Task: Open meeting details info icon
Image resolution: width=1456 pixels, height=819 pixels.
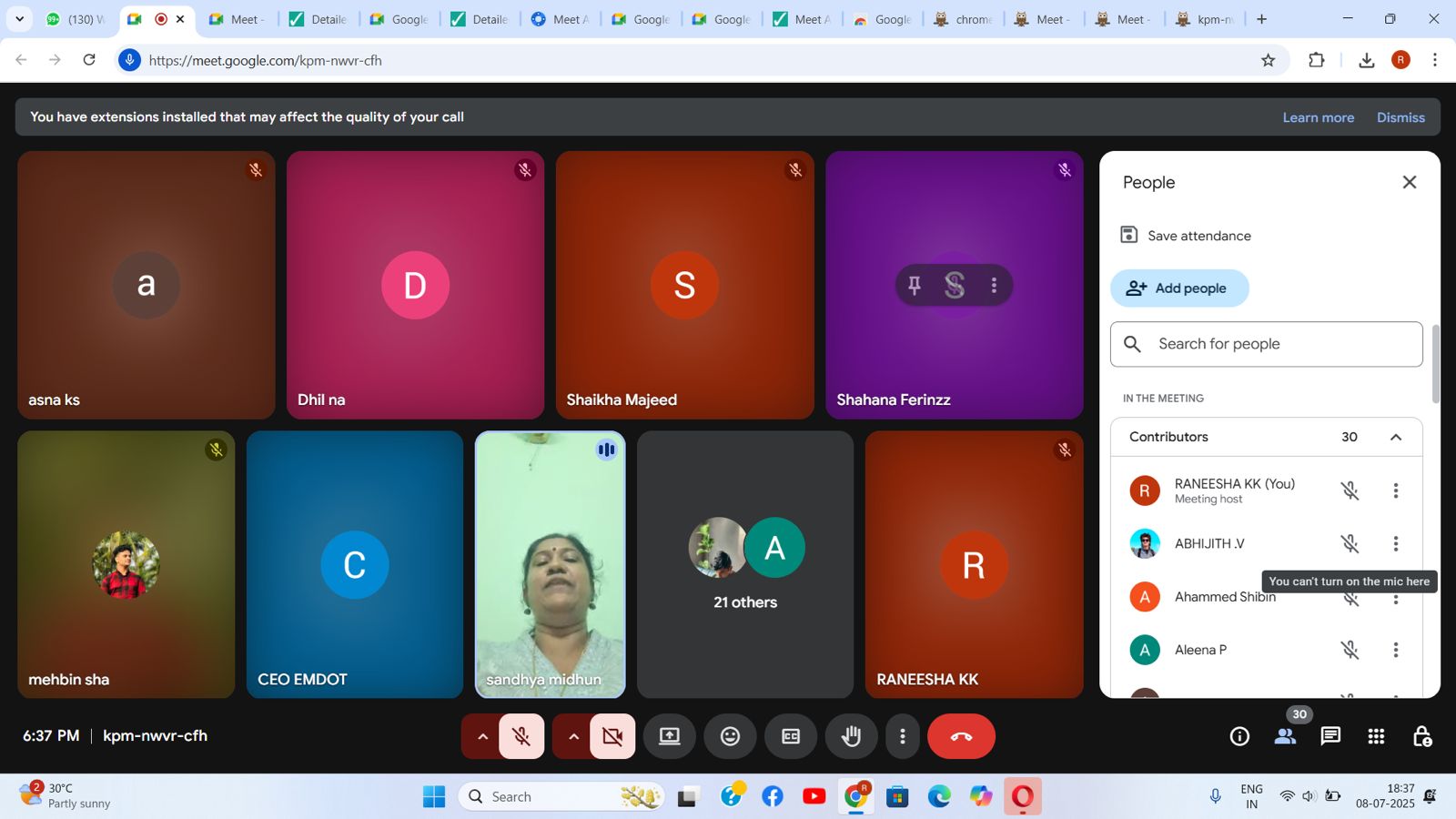Action: click(x=1239, y=736)
